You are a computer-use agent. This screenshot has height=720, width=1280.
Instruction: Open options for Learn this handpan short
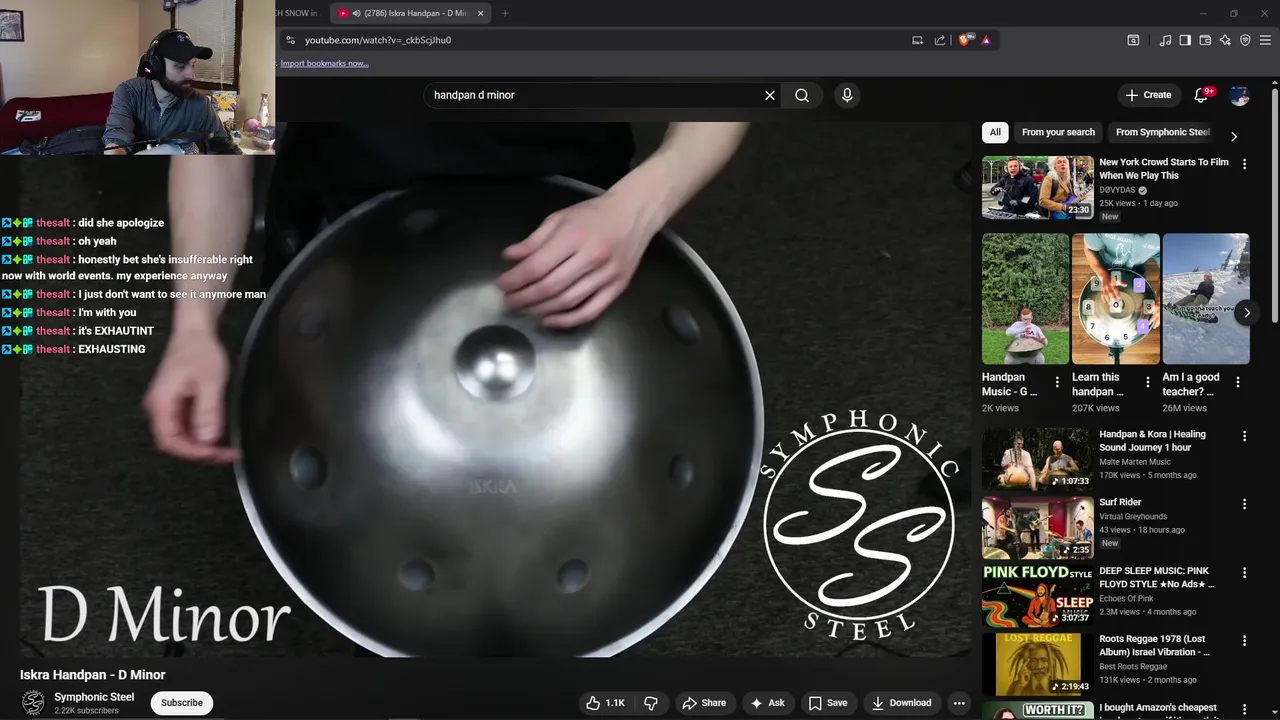tap(1147, 382)
